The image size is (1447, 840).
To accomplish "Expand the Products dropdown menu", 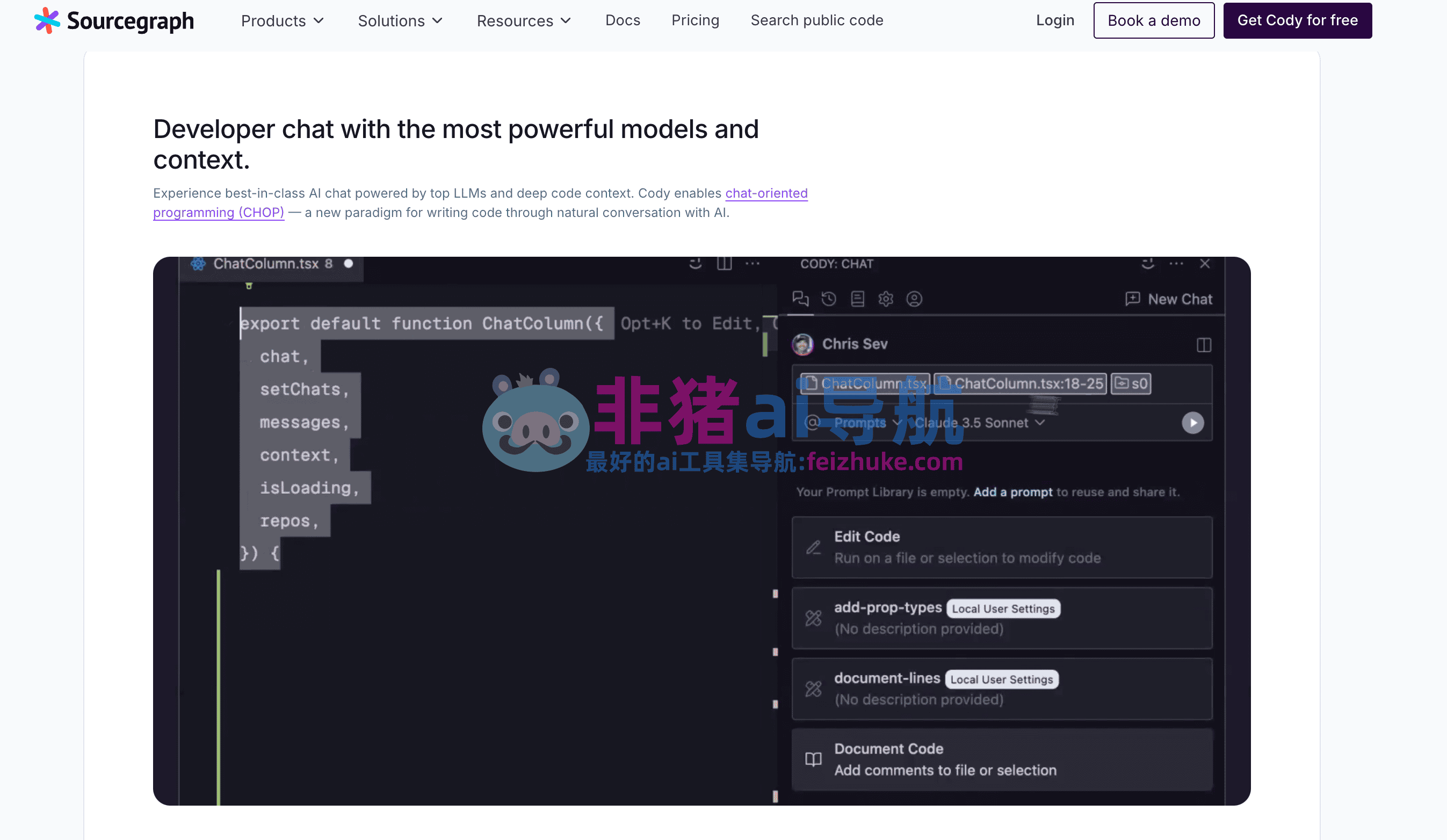I will point(282,20).
